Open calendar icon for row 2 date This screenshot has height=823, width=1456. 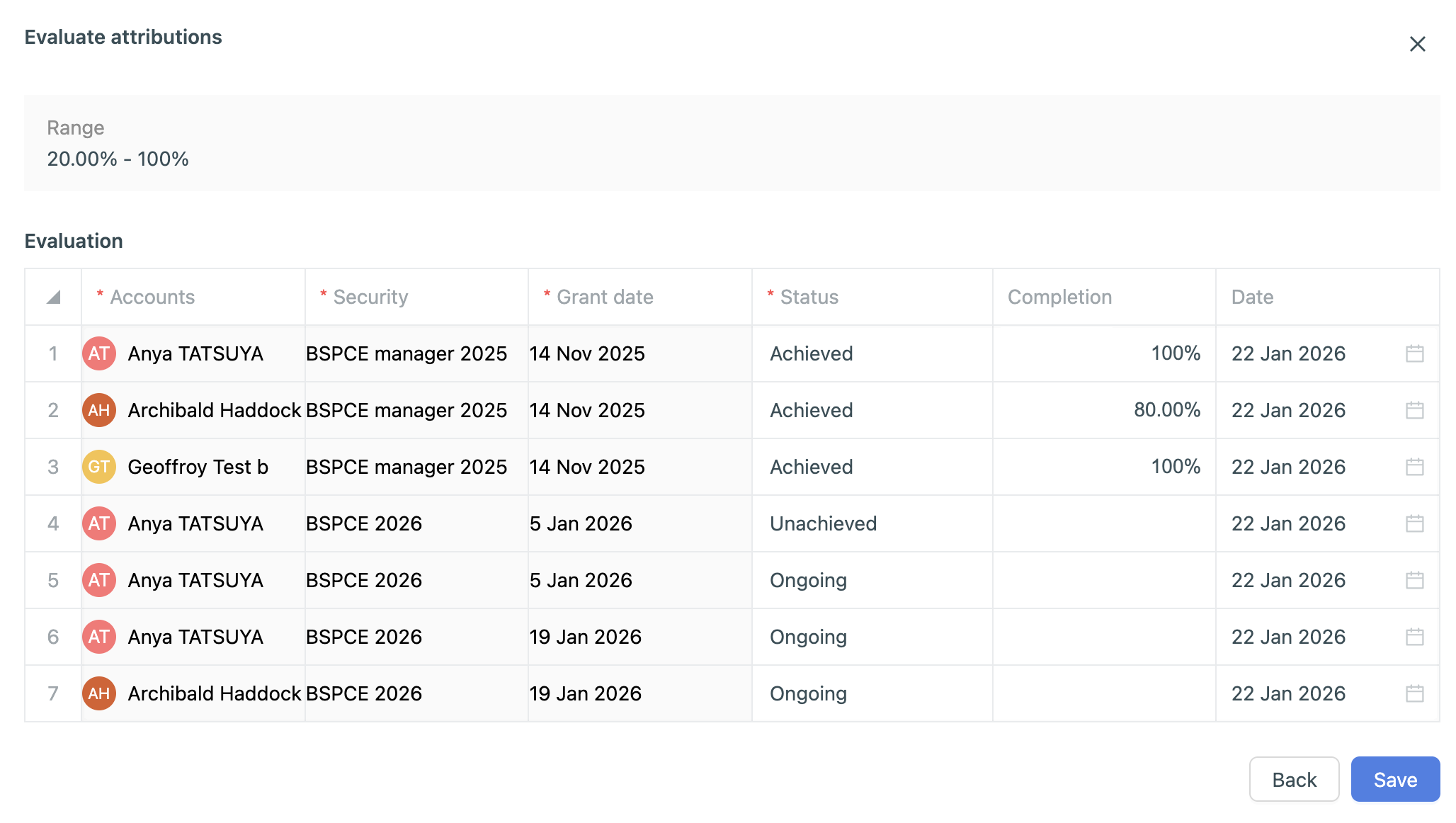[x=1414, y=410]
